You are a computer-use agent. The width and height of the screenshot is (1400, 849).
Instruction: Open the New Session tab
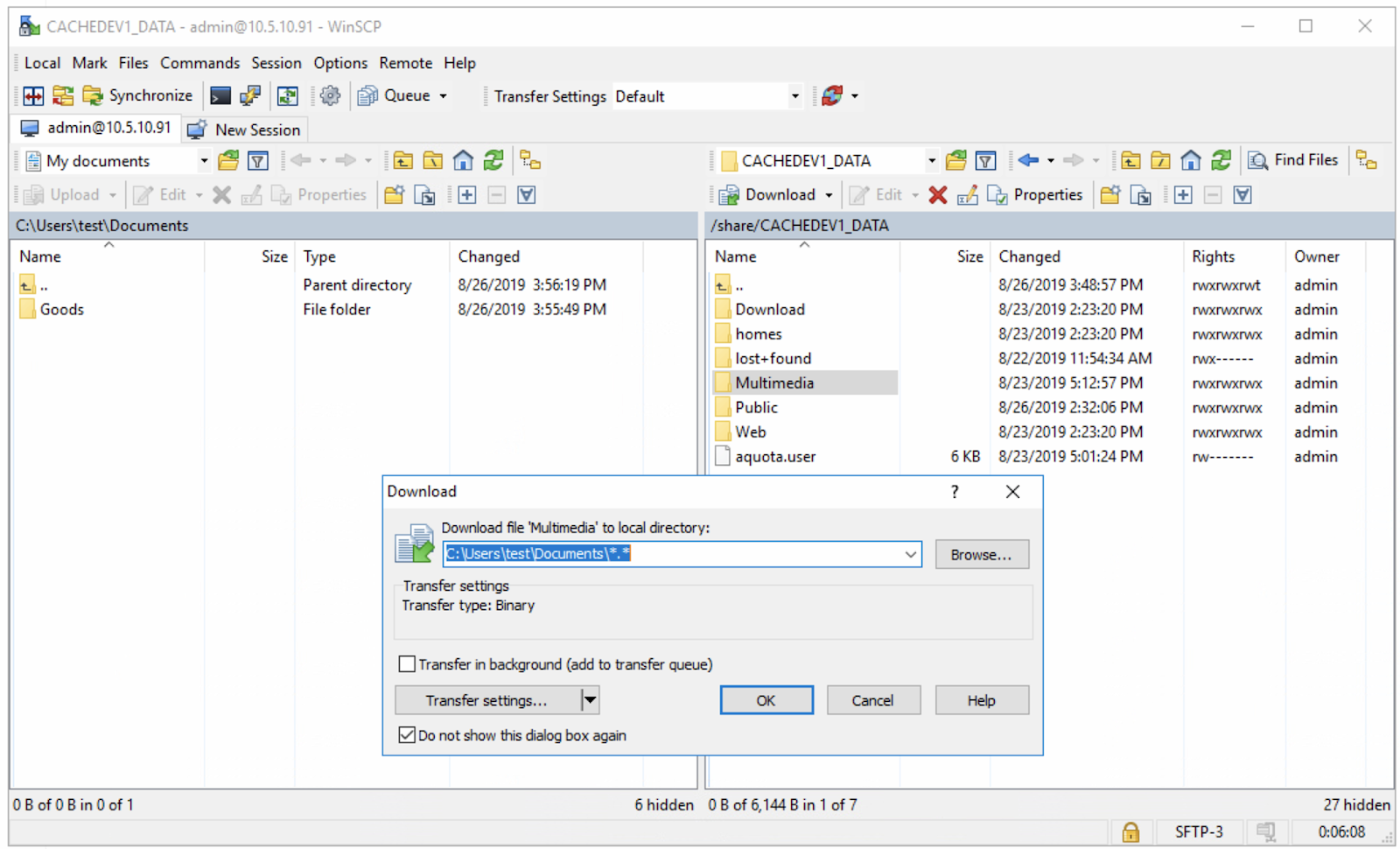pyautogui.click(x=245, y=130)
